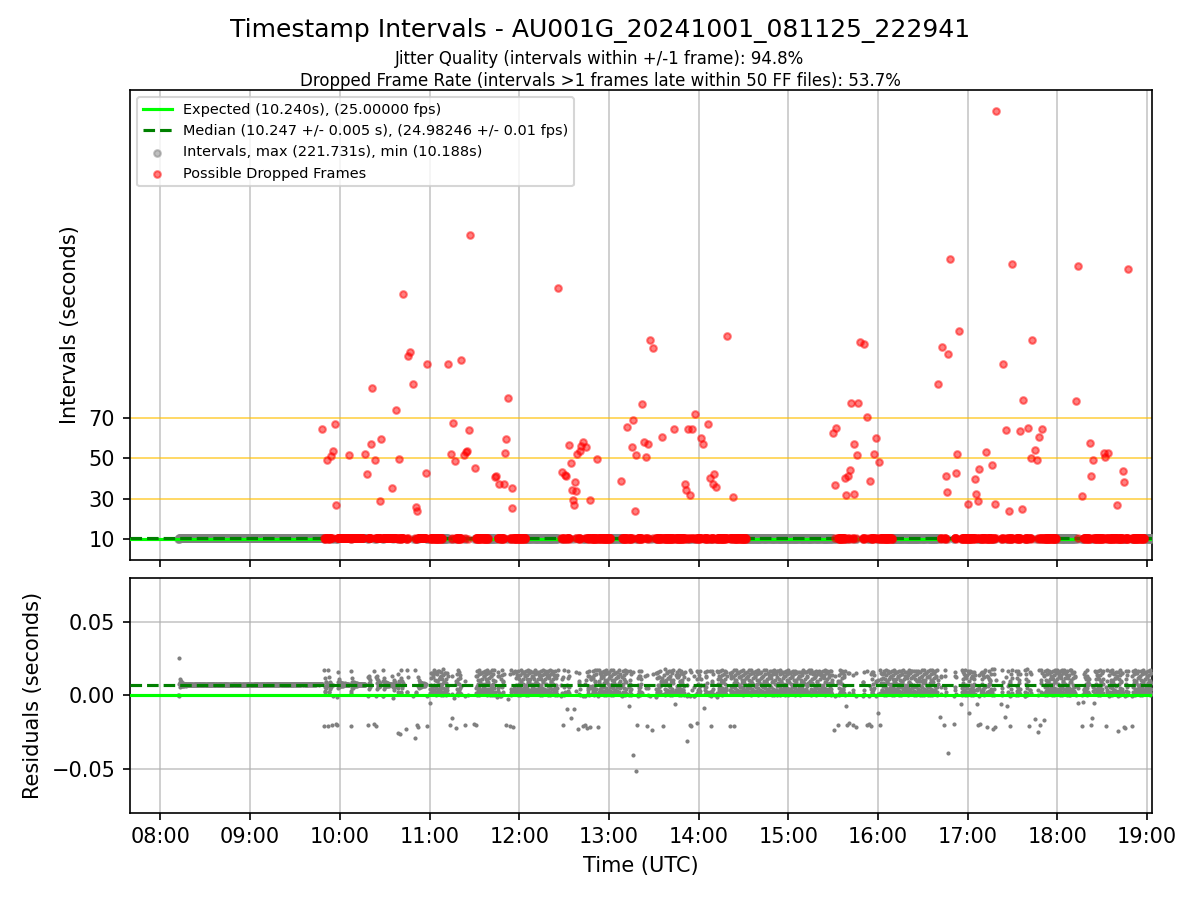Click the 15:00 time tick label
1200x900 pixels.
click(788, 833)
